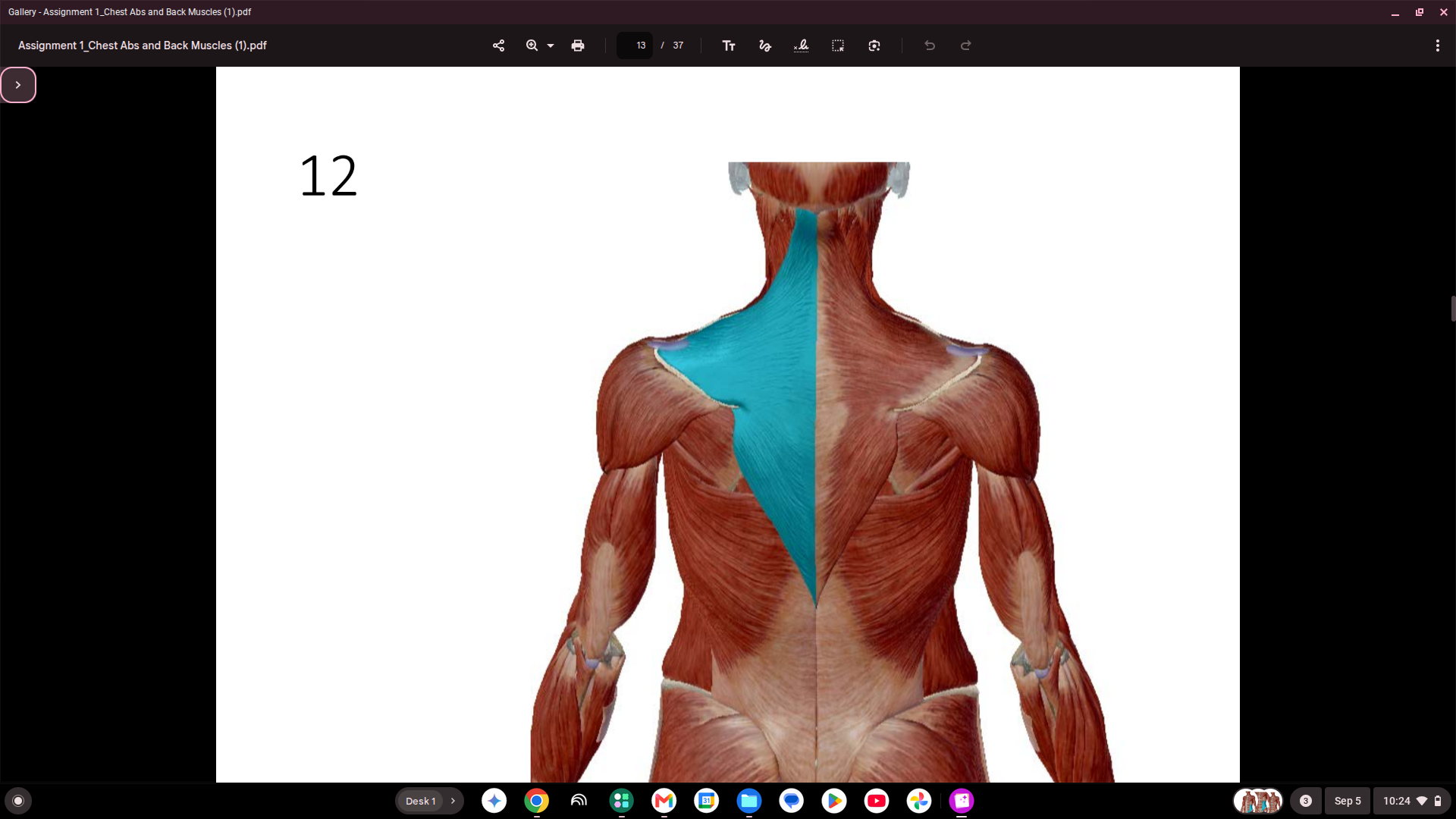Viewport: 1456px width, 819px height.
Task: Open Google Calendar from the shelf
Action: click(x=707, y=801)
